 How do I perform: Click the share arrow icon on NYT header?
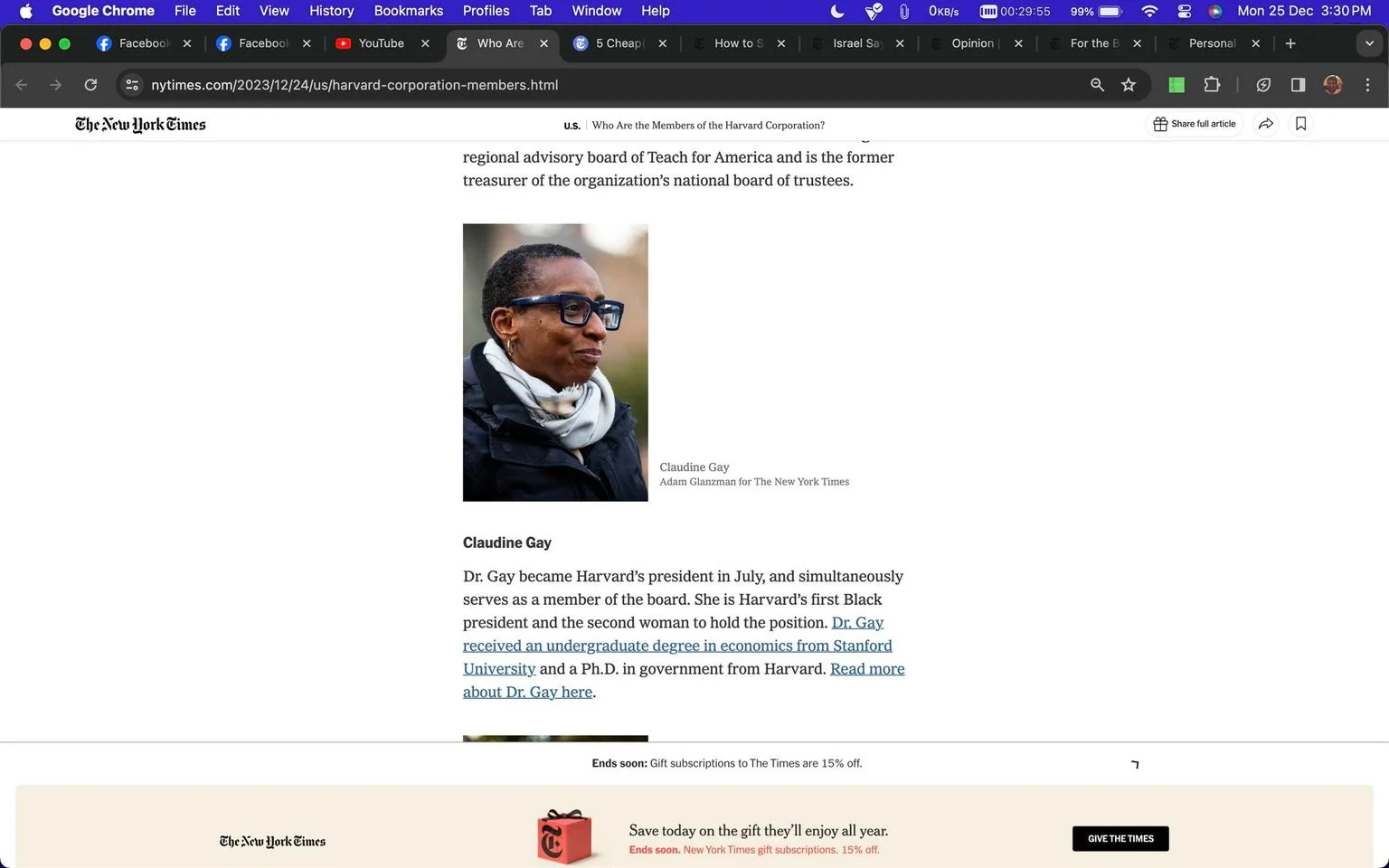1266,124
